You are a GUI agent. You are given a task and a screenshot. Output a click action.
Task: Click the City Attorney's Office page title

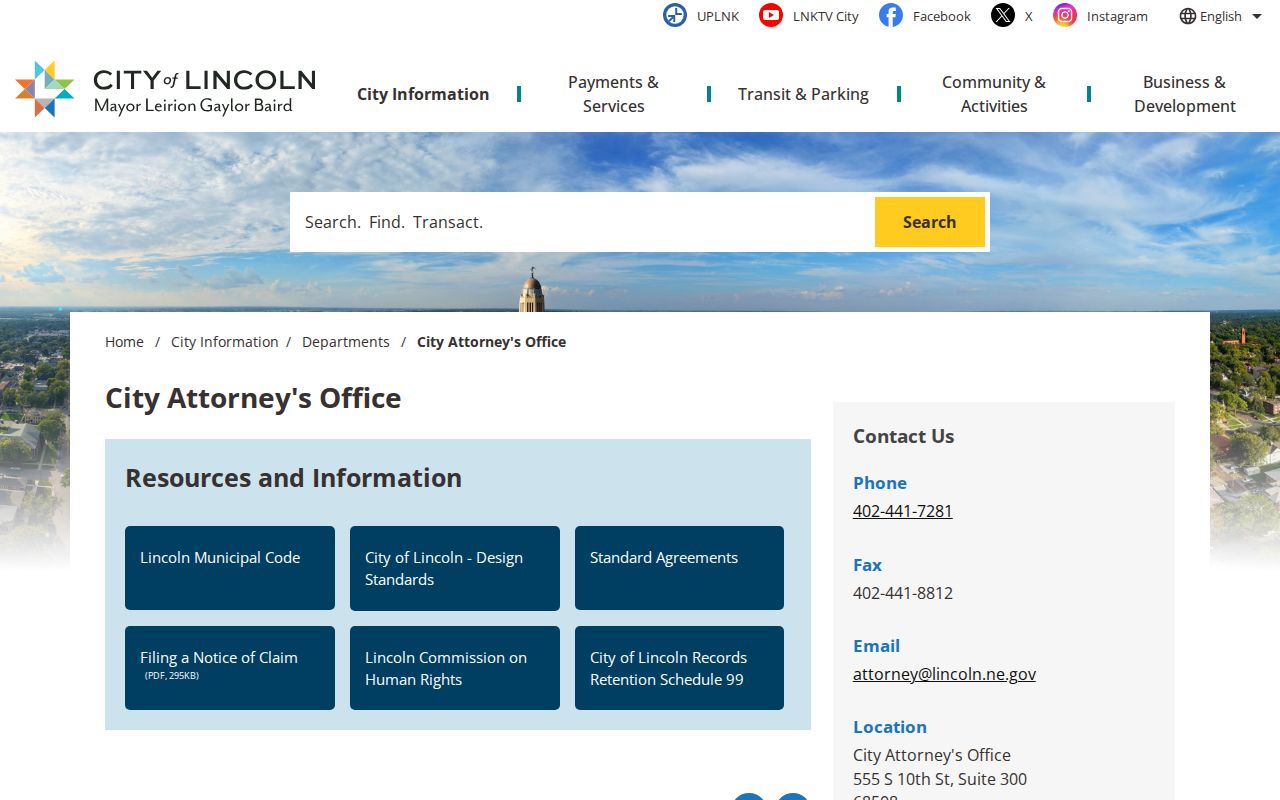click(x=253, y=398)
